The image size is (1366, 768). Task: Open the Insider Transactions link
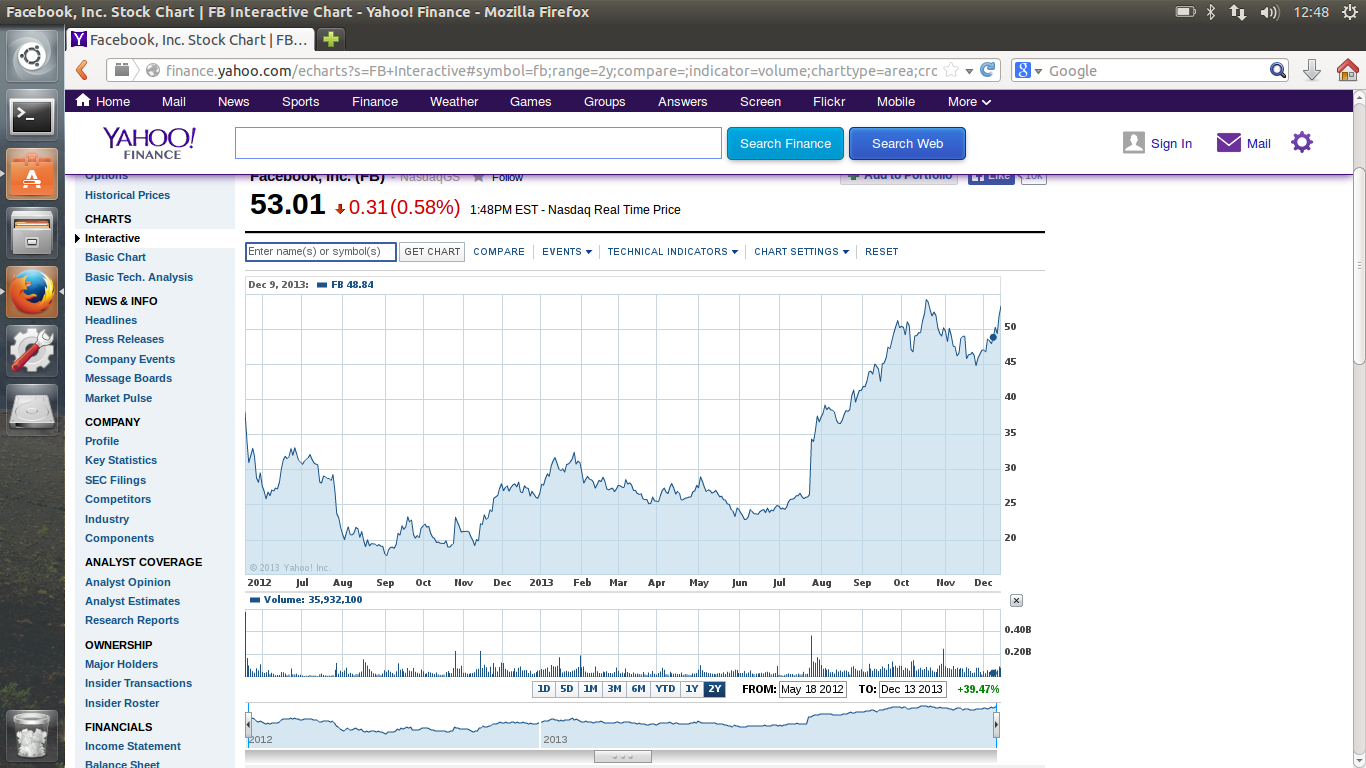[138, 683]
